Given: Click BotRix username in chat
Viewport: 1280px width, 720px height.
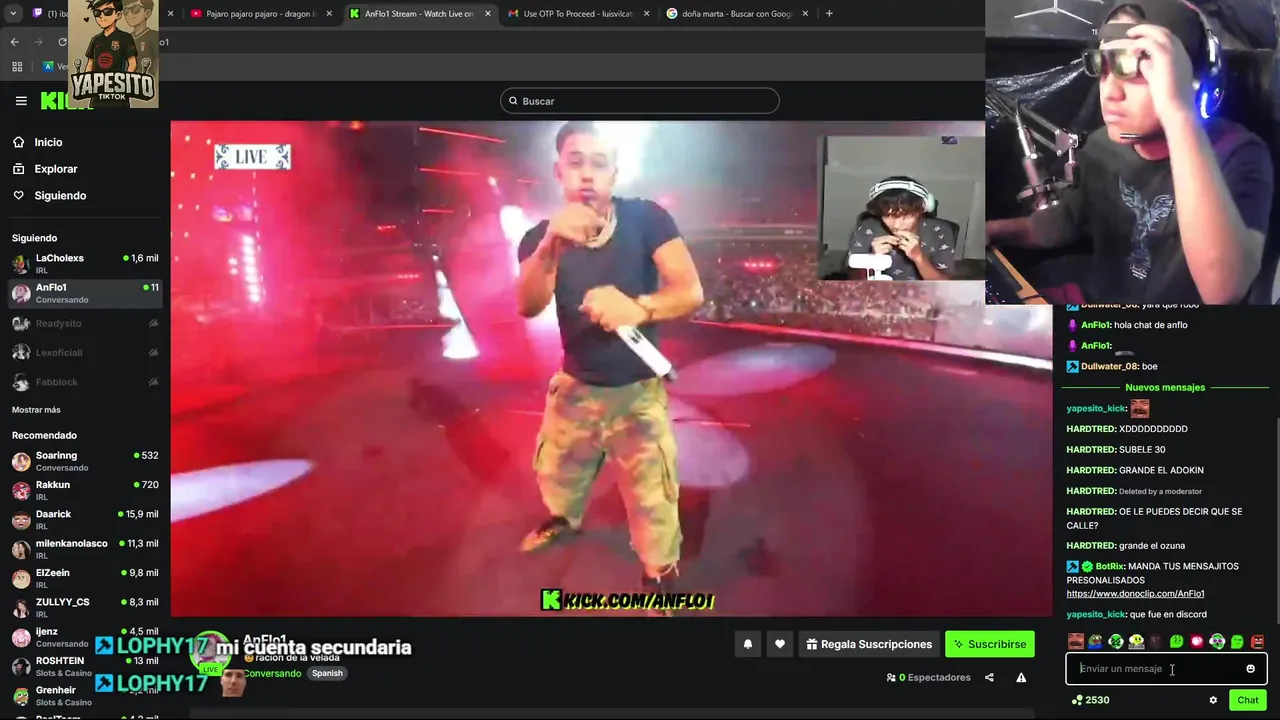Looking at the screenshot, I should pyautogui.click(x=1109, y=567).
